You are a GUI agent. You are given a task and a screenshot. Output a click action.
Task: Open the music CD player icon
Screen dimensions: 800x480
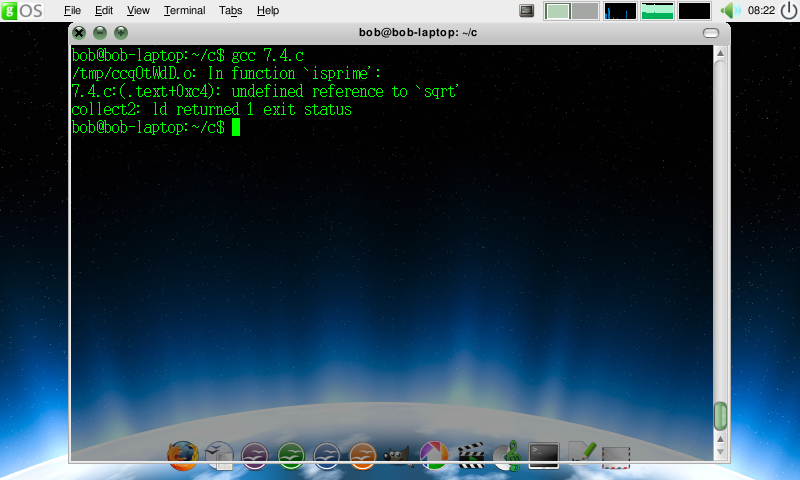click(x=507, y=456)
